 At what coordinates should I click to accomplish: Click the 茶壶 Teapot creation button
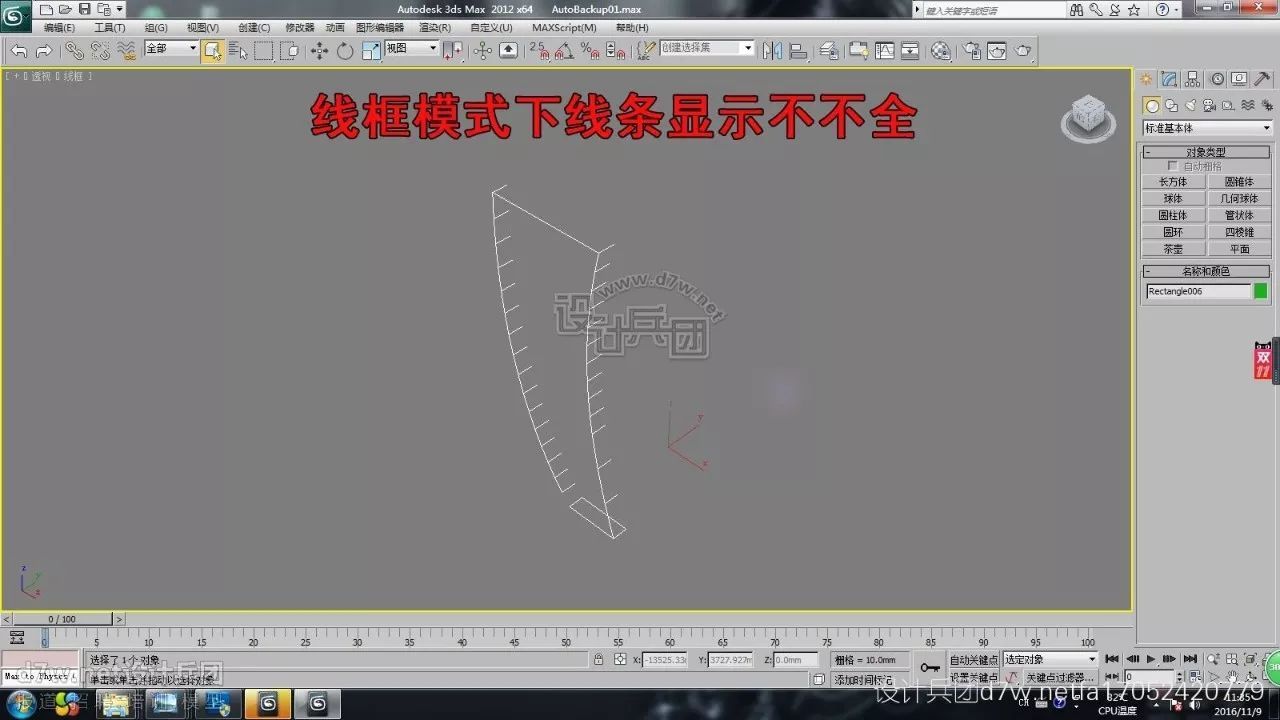[x=1173, y=249]
